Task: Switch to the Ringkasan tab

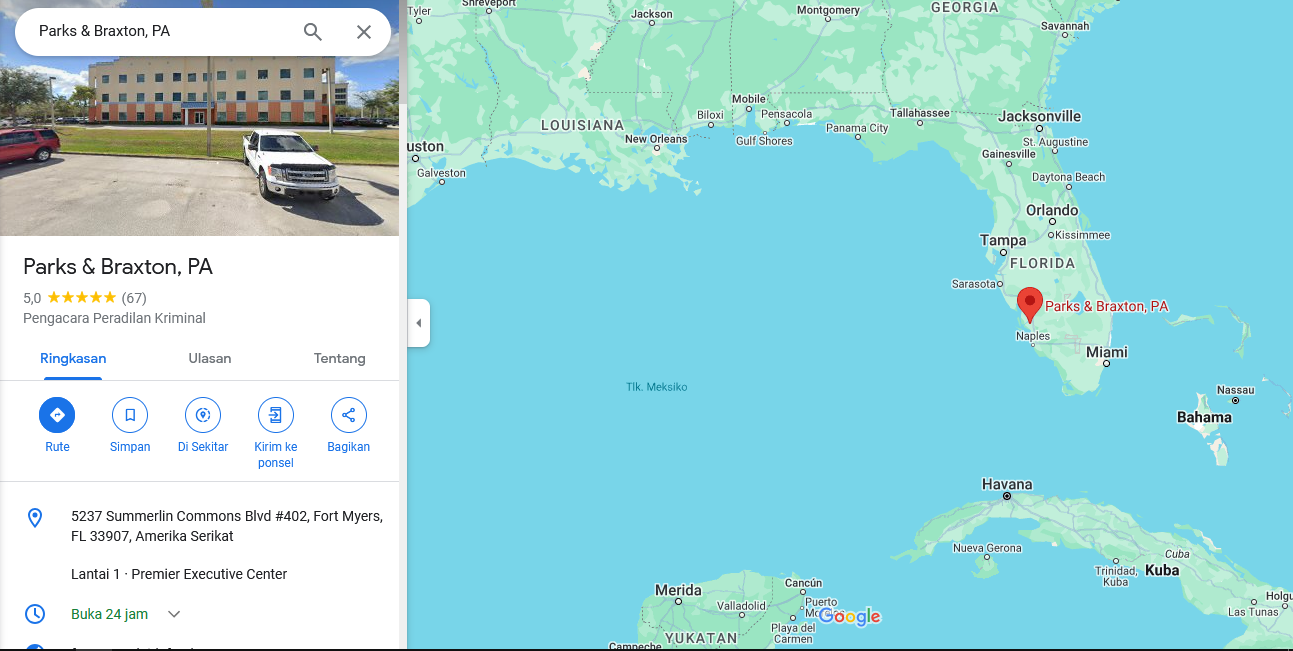Action: pos(73,359)
